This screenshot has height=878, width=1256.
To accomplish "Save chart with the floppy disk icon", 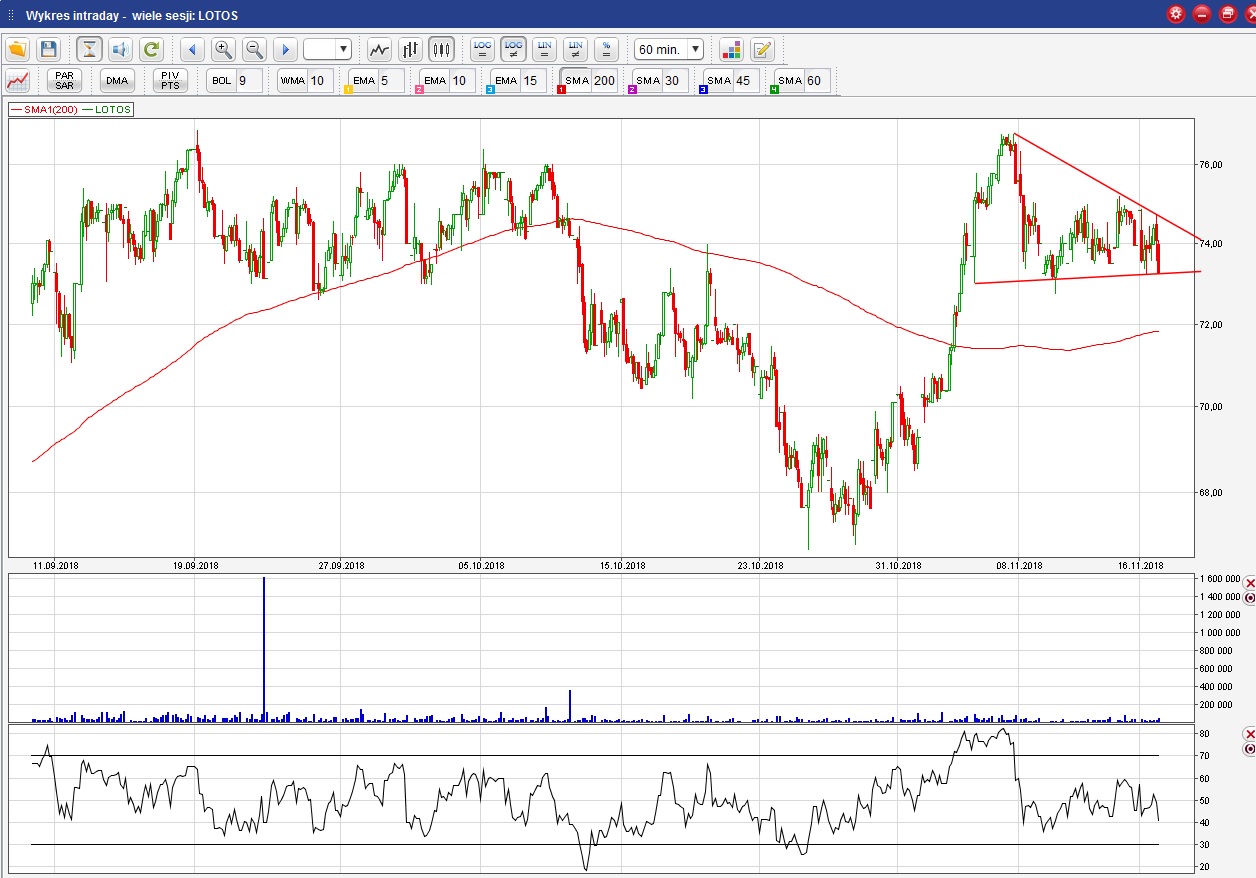I will 48,49.
